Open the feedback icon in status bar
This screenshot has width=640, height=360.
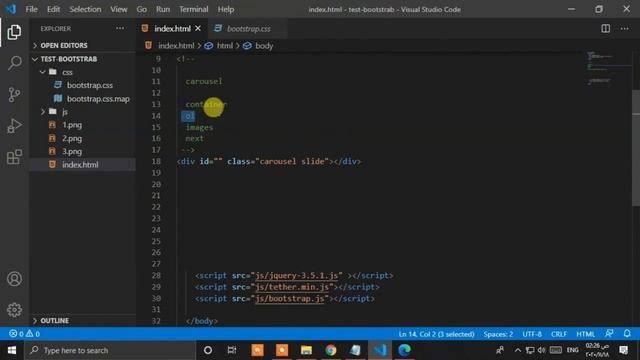pos(609,333)
